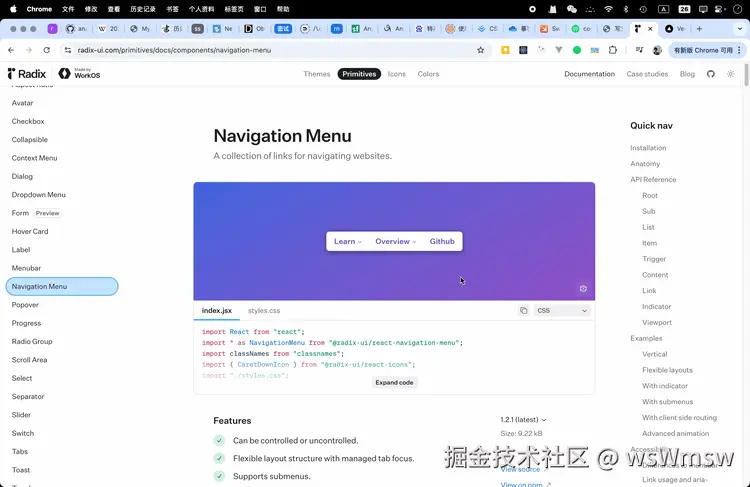Open the WeChat menu bar icon
The image size is (750, 487).
[x=572, y=9]
